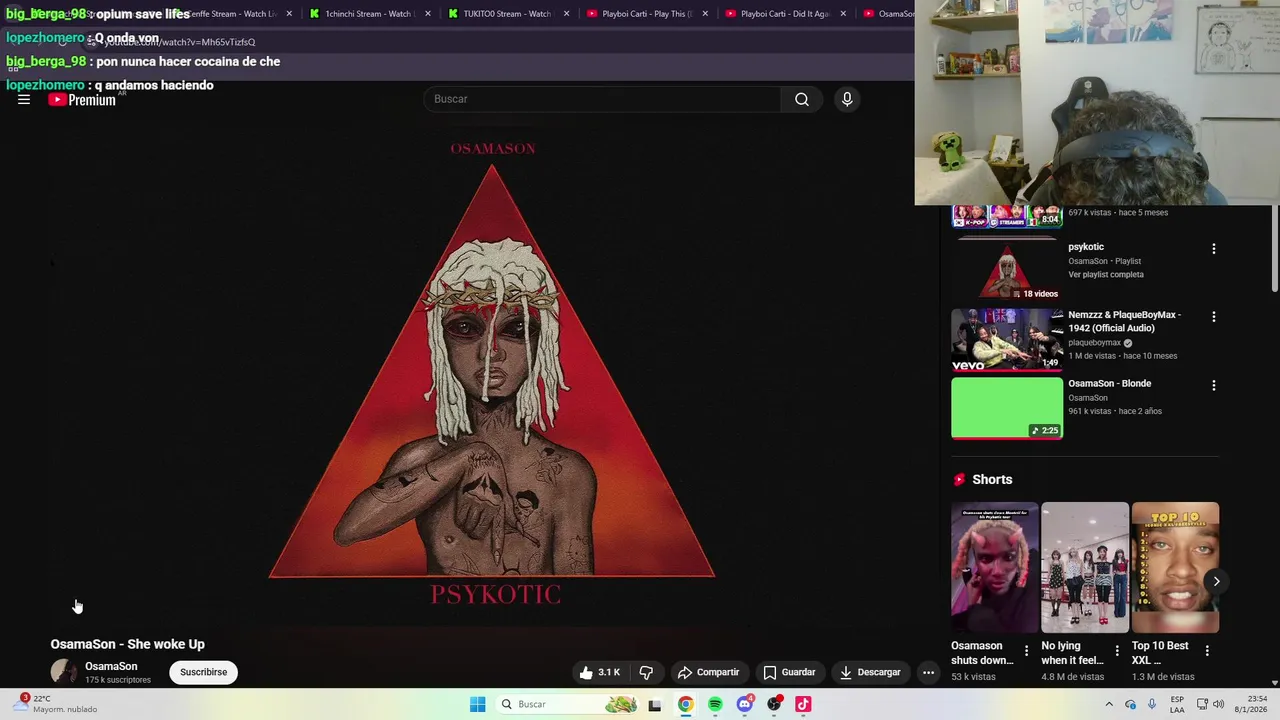Open OsamaSon channel avatar
The image size is (1280, 720).
pyautogui.click(x=64, y=672)
